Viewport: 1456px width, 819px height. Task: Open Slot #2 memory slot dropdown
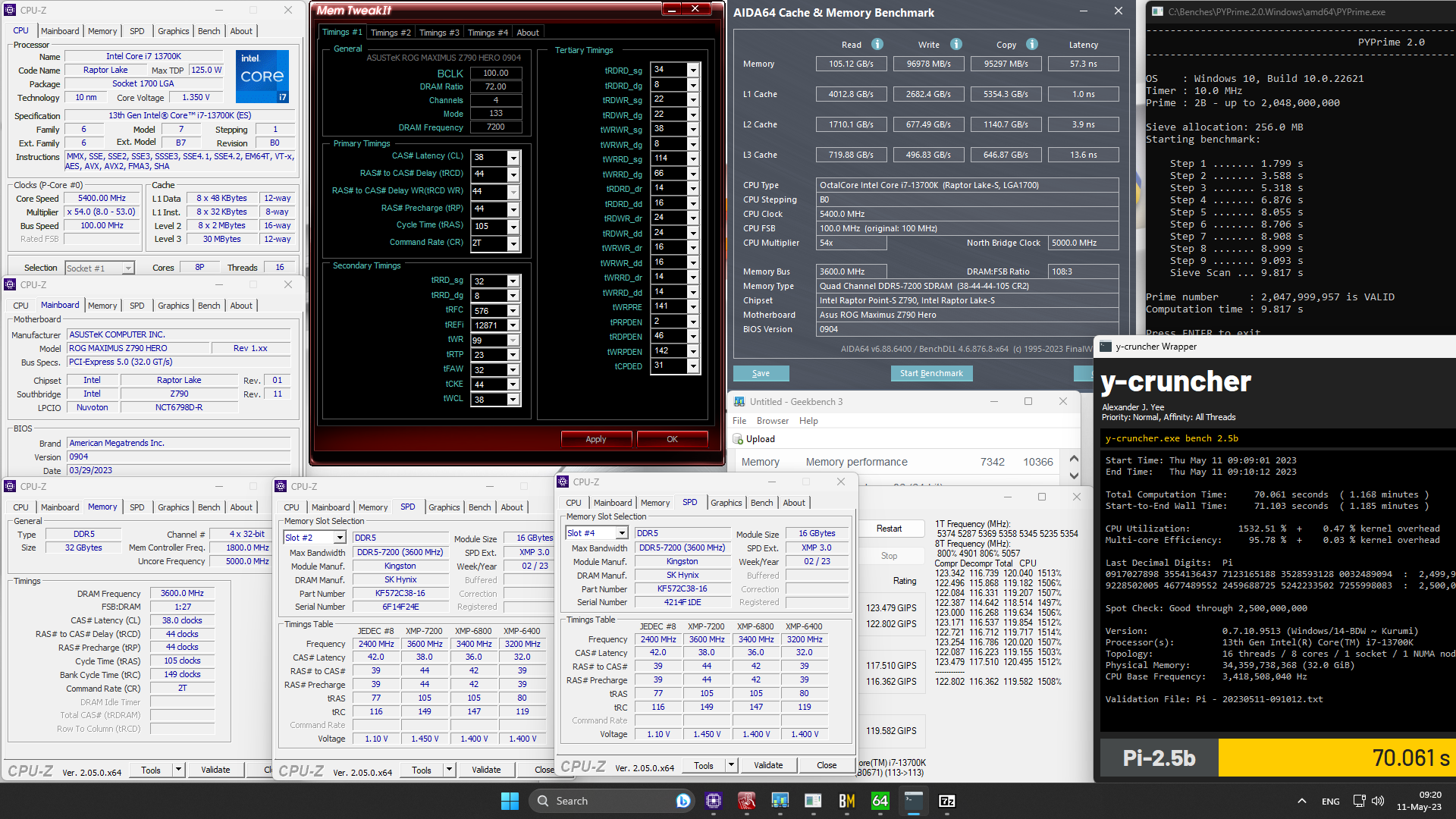(x=340, y=538)
